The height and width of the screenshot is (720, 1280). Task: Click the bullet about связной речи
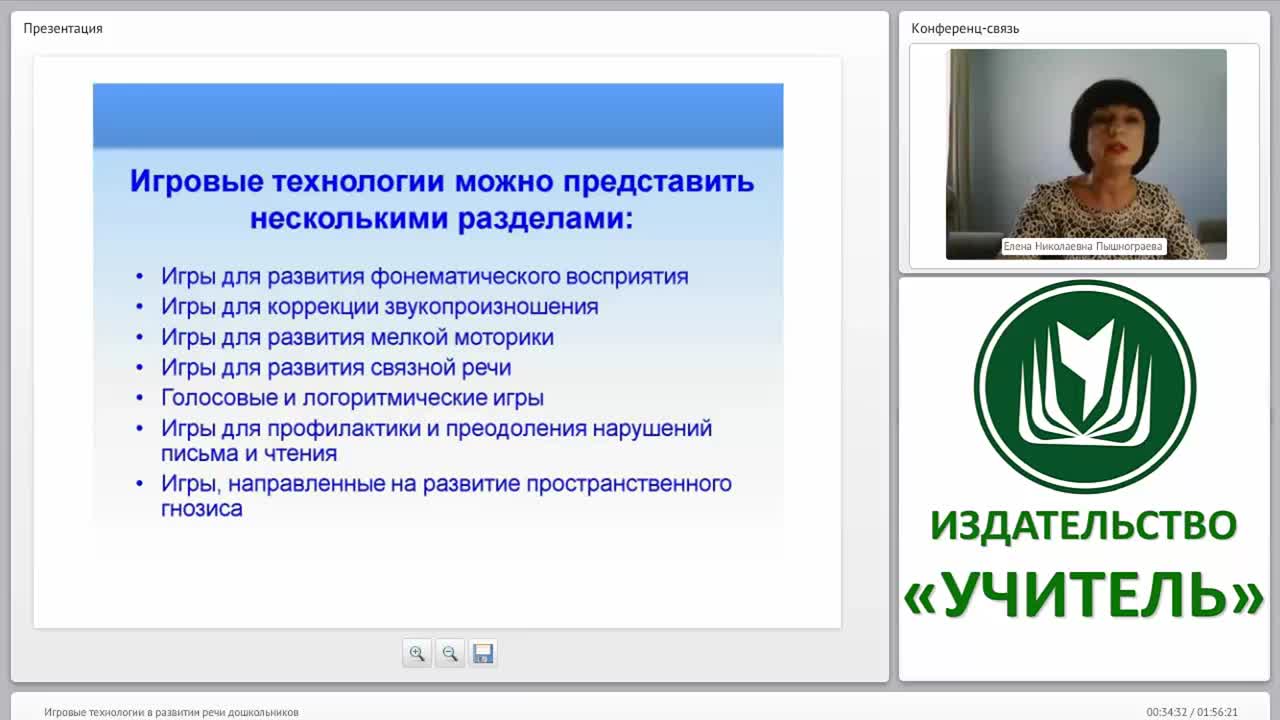pos(337,367)
